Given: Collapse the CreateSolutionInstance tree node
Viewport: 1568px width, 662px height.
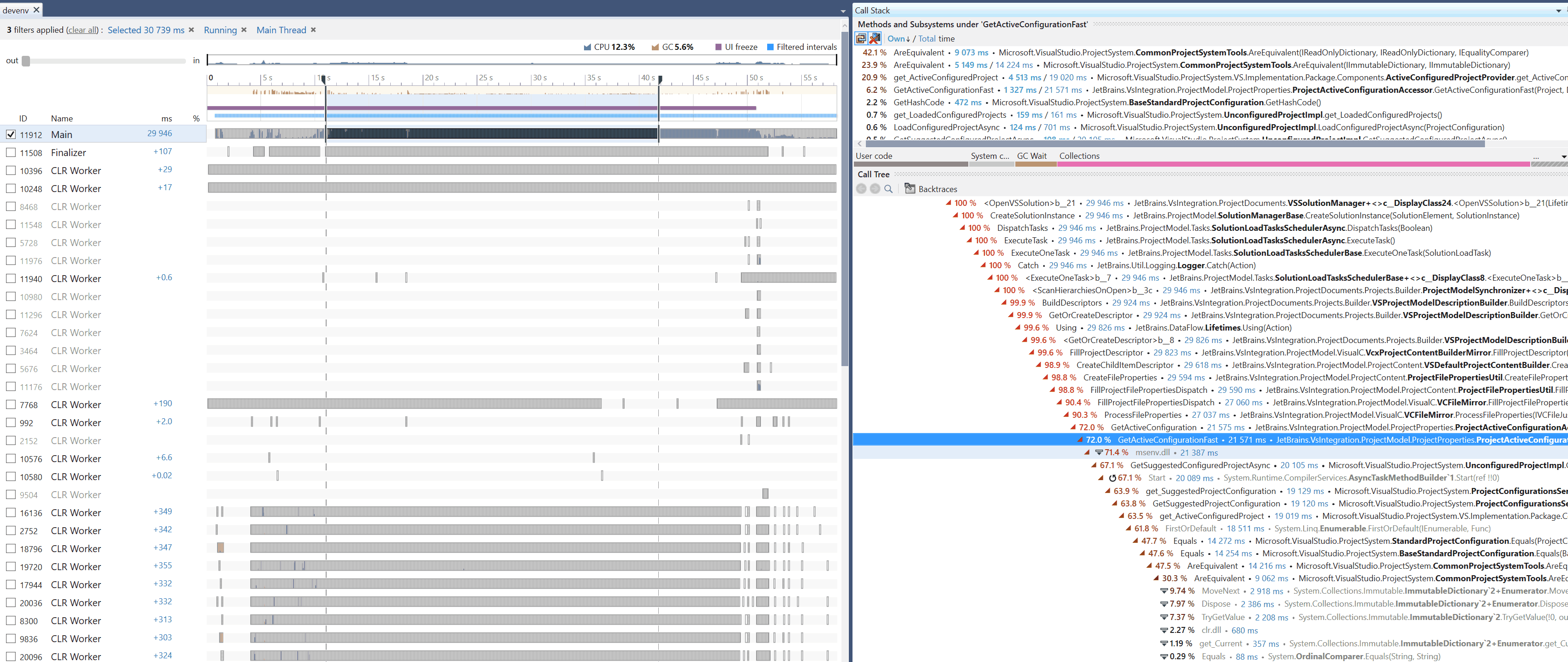Looking at the screenshot, I should [x=955, y=216].
